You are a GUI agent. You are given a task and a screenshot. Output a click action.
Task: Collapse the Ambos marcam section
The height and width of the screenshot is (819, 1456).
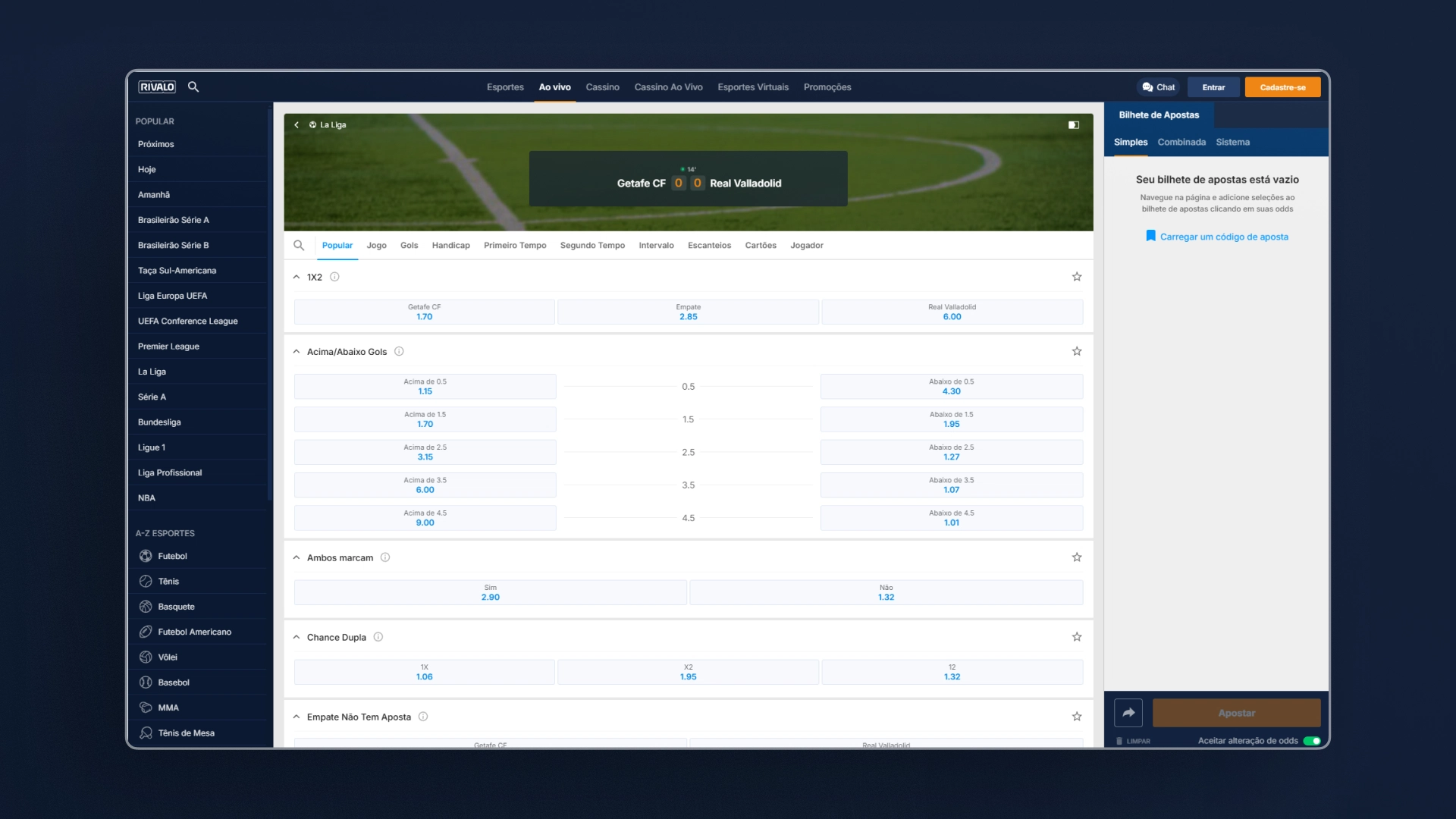coord(296,558)
